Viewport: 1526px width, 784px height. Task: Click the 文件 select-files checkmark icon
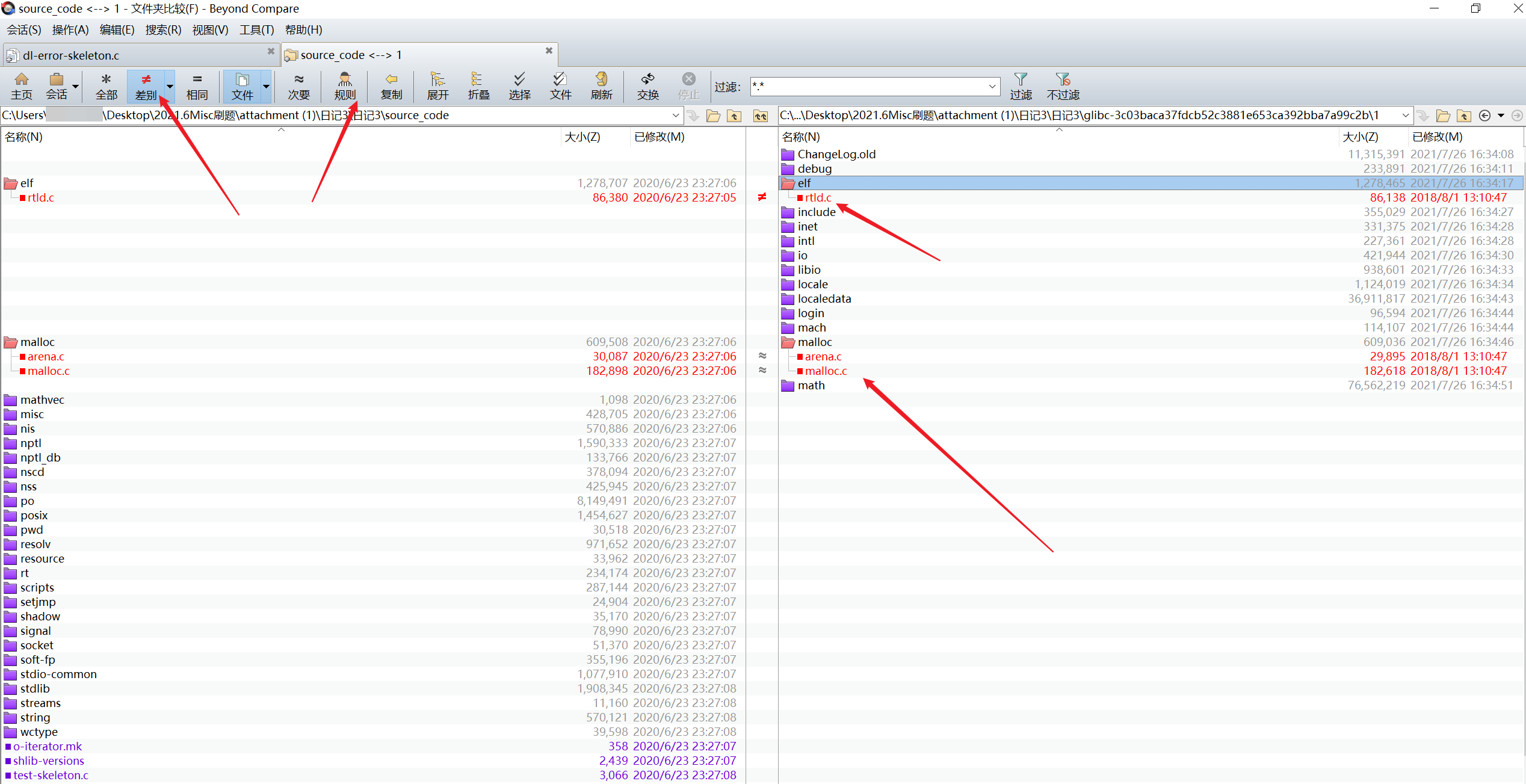click(x=560, y=86)
